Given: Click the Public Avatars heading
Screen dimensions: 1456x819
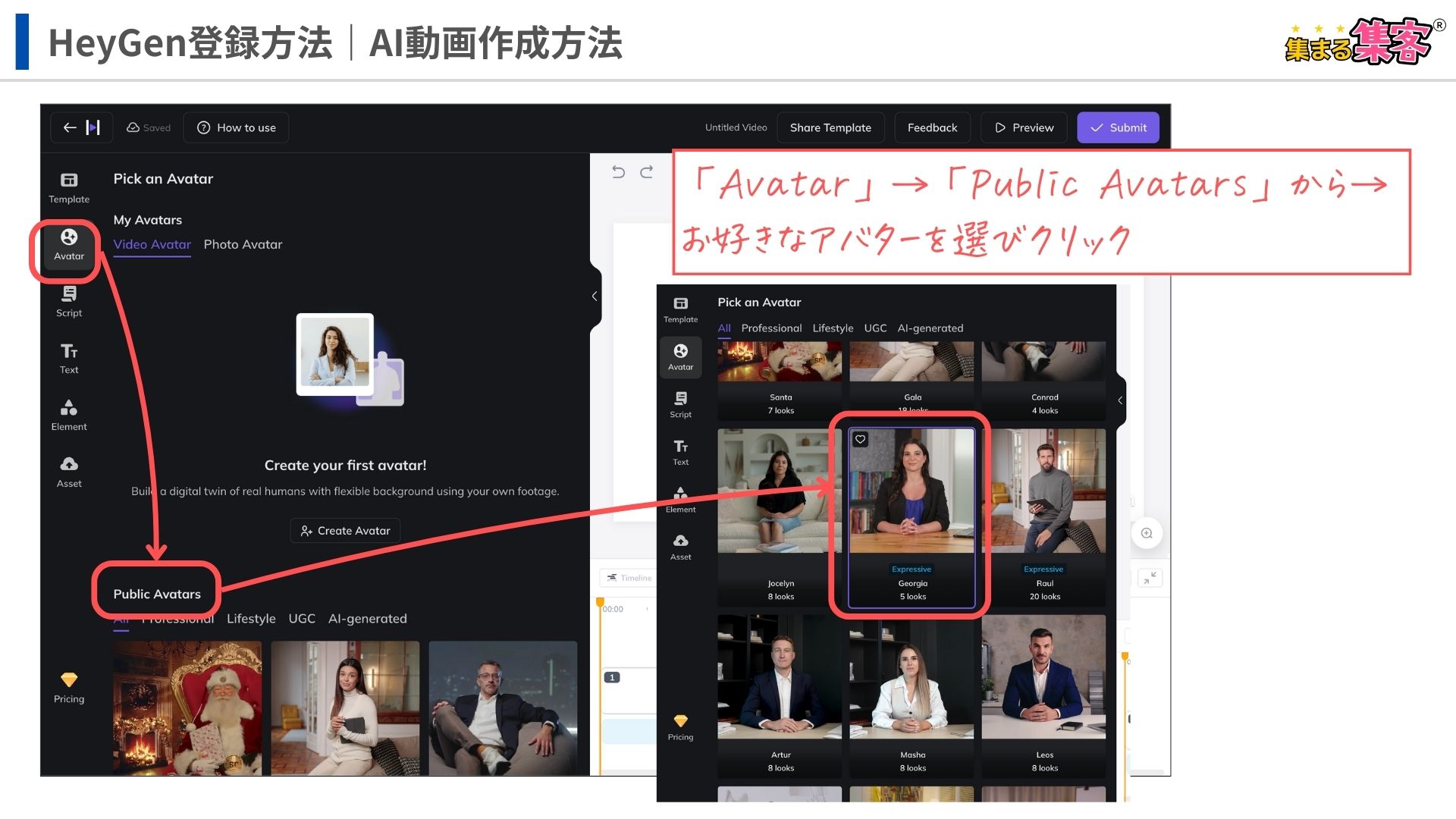Looking at the screenshot, I should 157,594.
